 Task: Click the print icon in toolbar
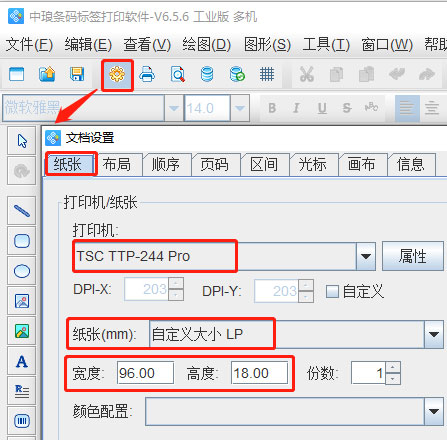pos(147,74)
